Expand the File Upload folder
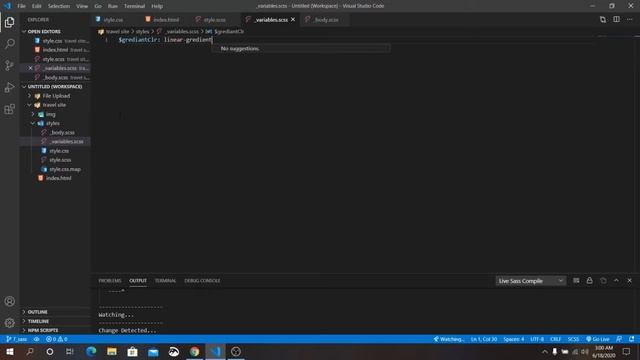This screenshot has height=360, width=640. point(56,96)
